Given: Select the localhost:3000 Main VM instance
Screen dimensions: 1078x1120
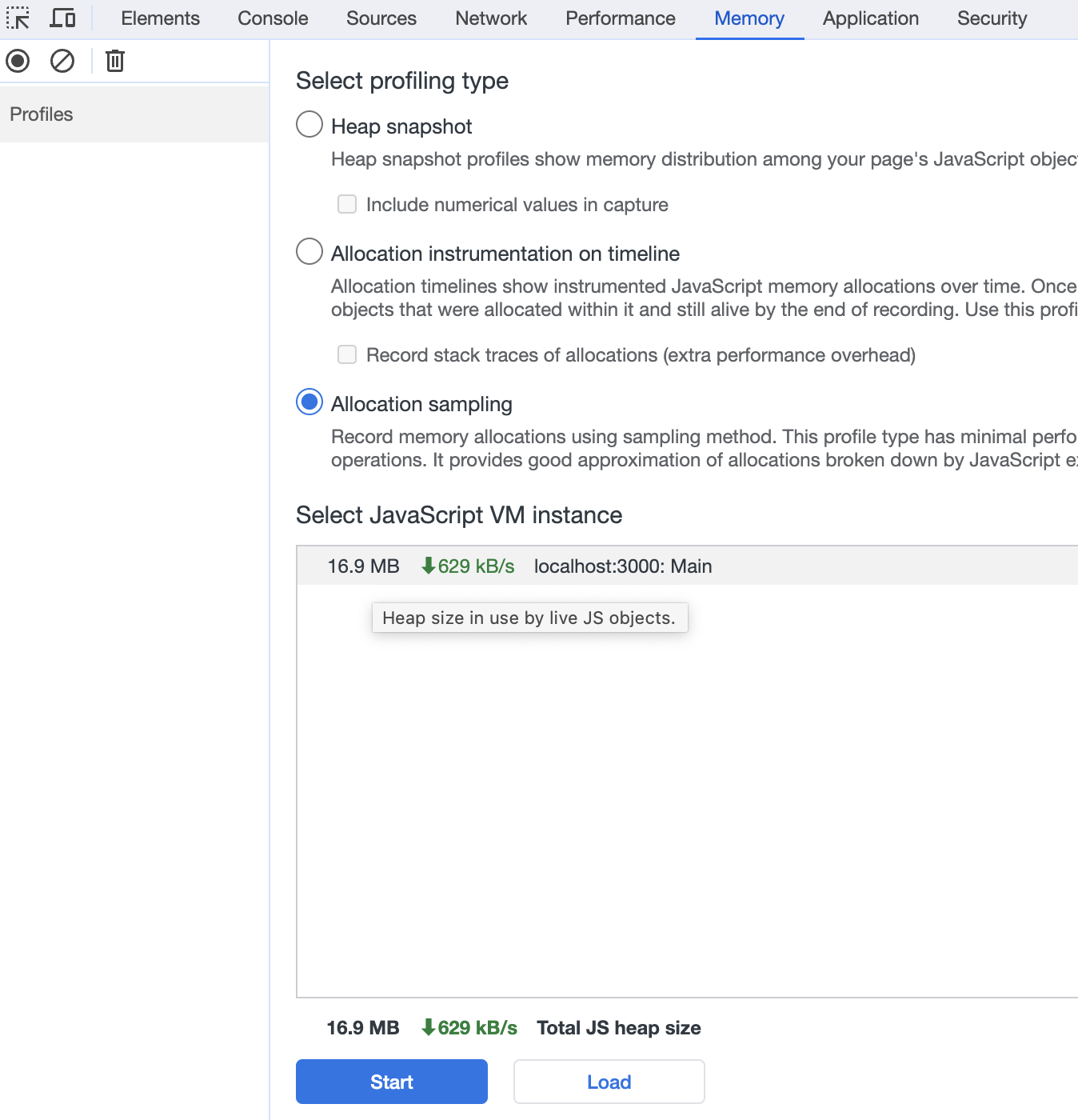Looking at the screenshot, I should 622,566.
